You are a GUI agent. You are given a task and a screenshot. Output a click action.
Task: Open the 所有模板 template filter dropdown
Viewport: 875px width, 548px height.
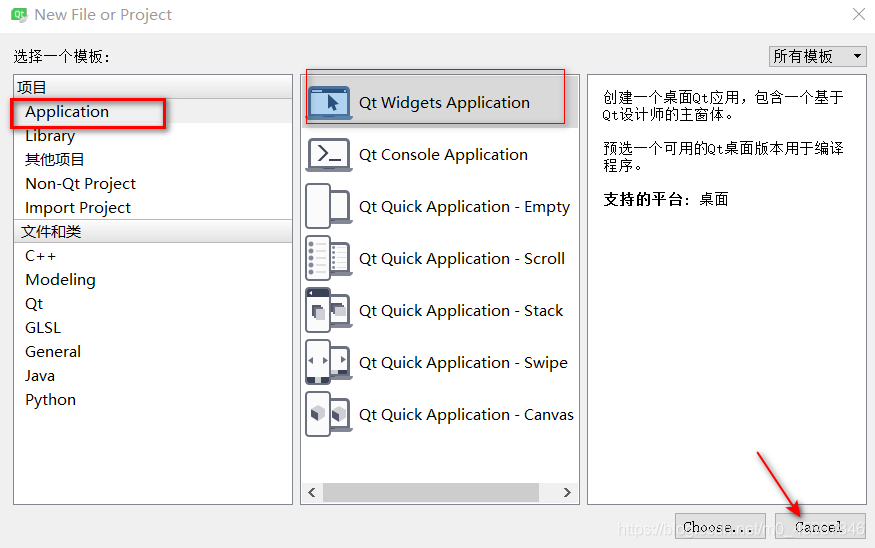[x=818, y=56]
